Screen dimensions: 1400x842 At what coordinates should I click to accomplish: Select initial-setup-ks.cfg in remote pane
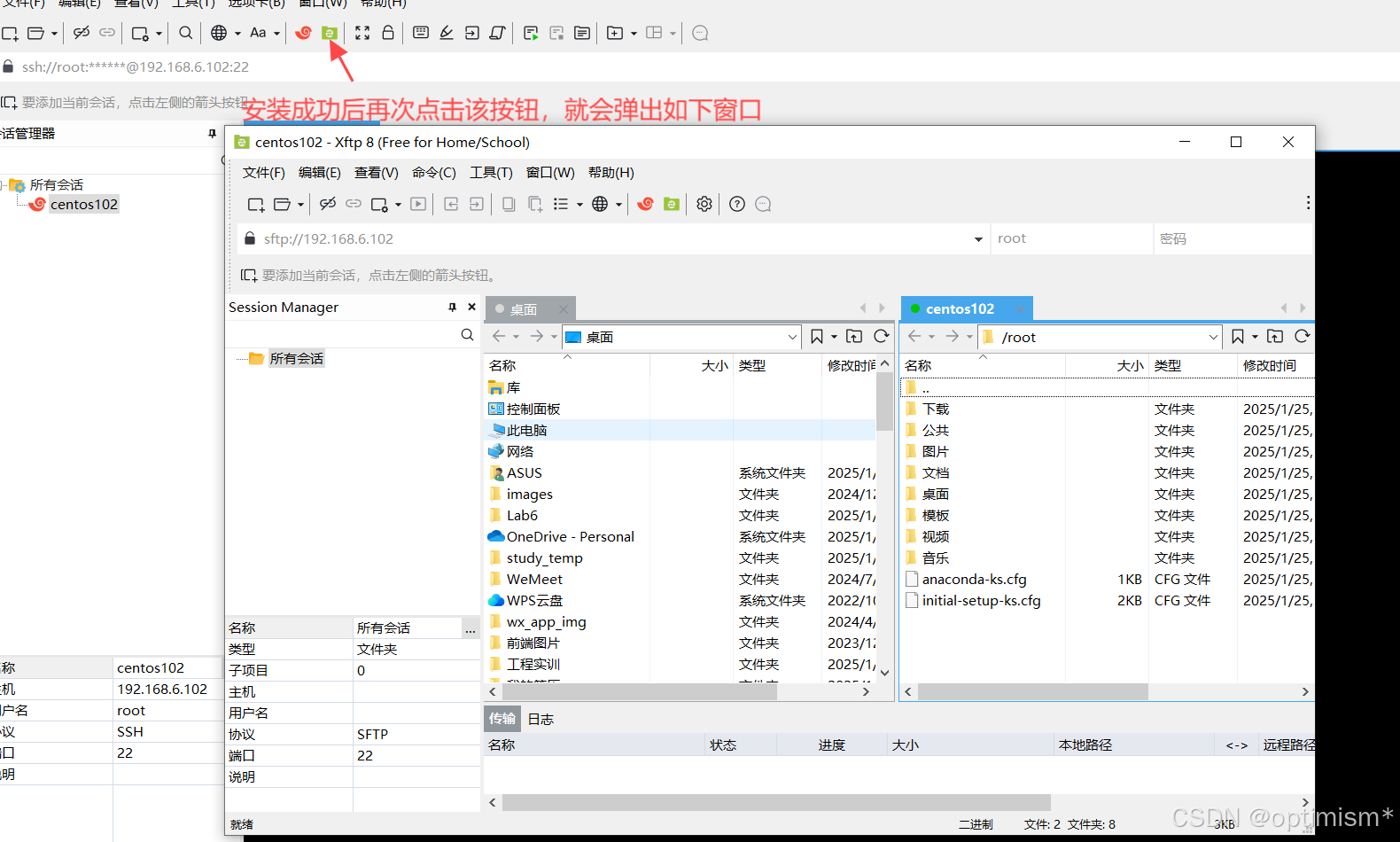981,600
